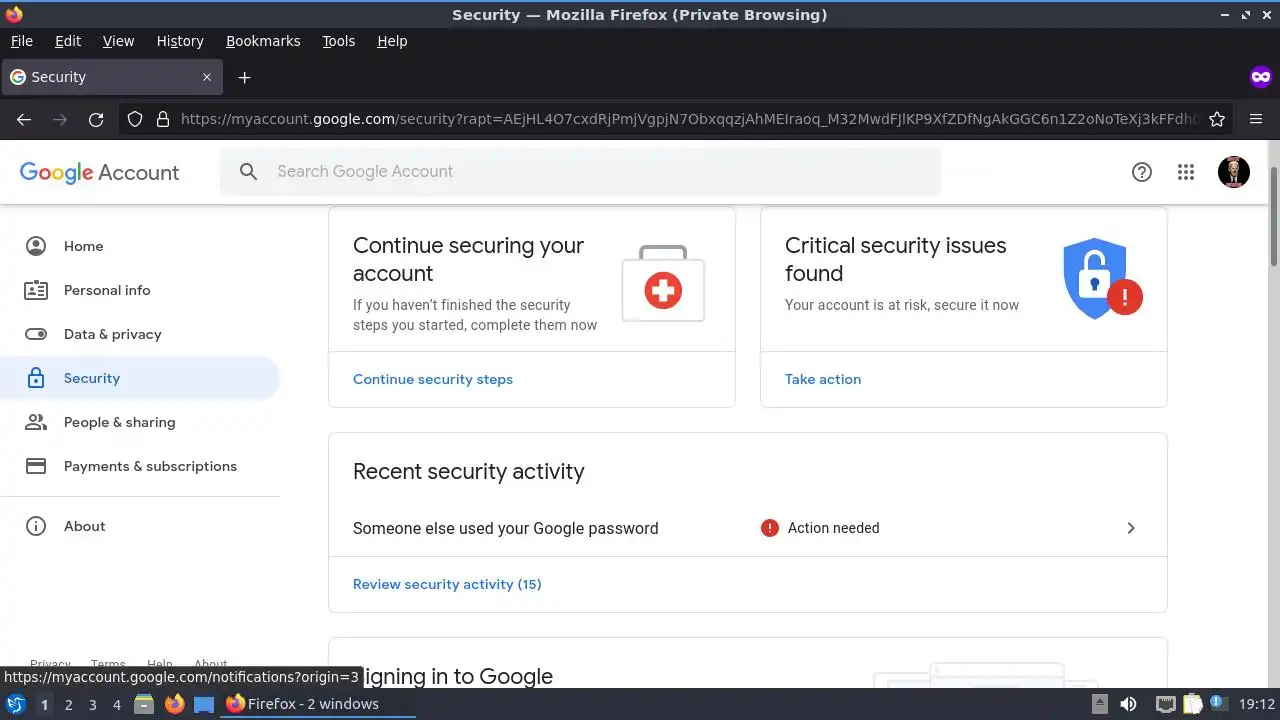Open 'Review security activity (15)' link
Viewport: 1280px width, 720px height.
click(447, 584)
